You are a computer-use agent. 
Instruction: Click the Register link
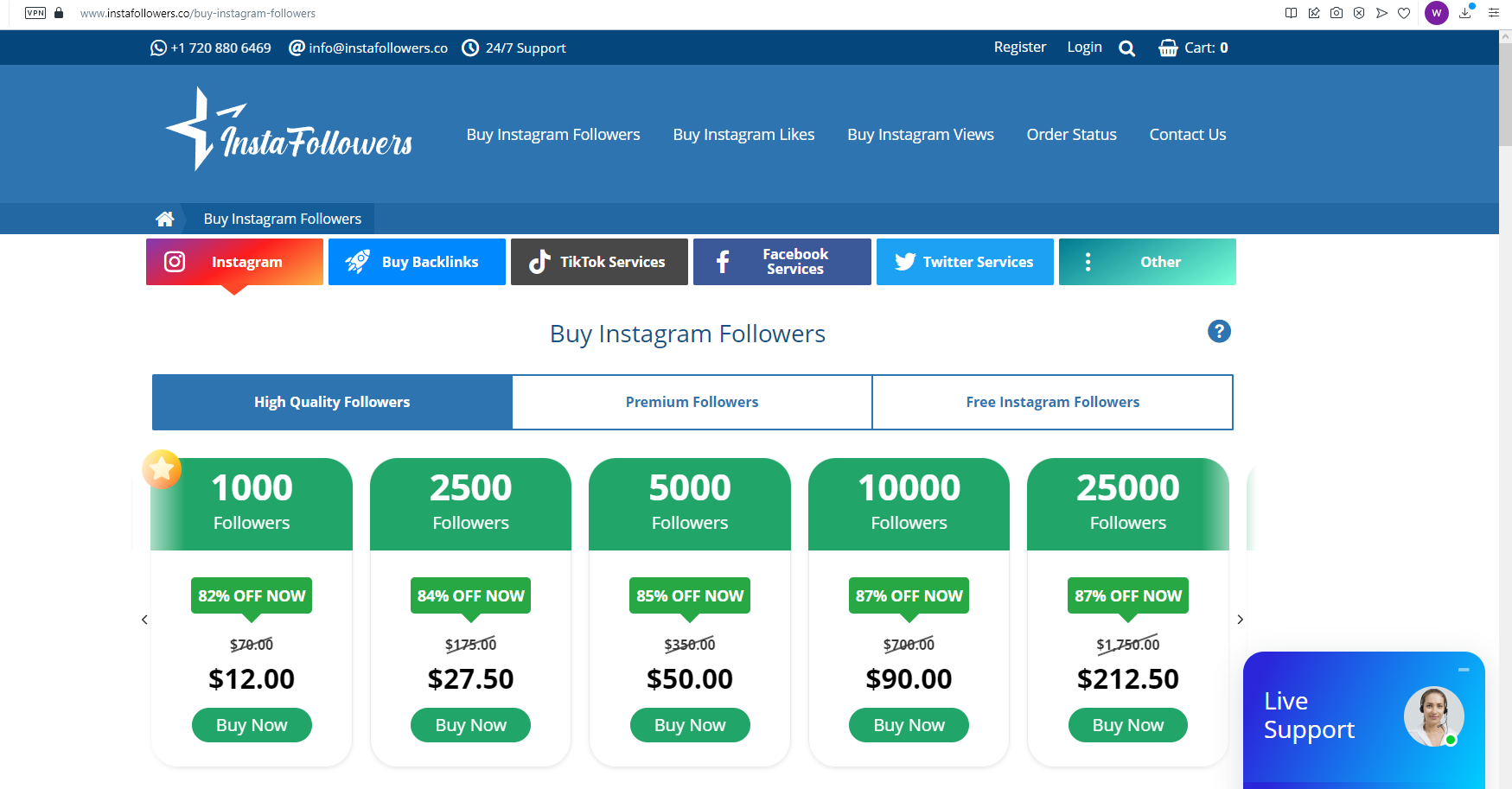click(x=1020, y=47)
